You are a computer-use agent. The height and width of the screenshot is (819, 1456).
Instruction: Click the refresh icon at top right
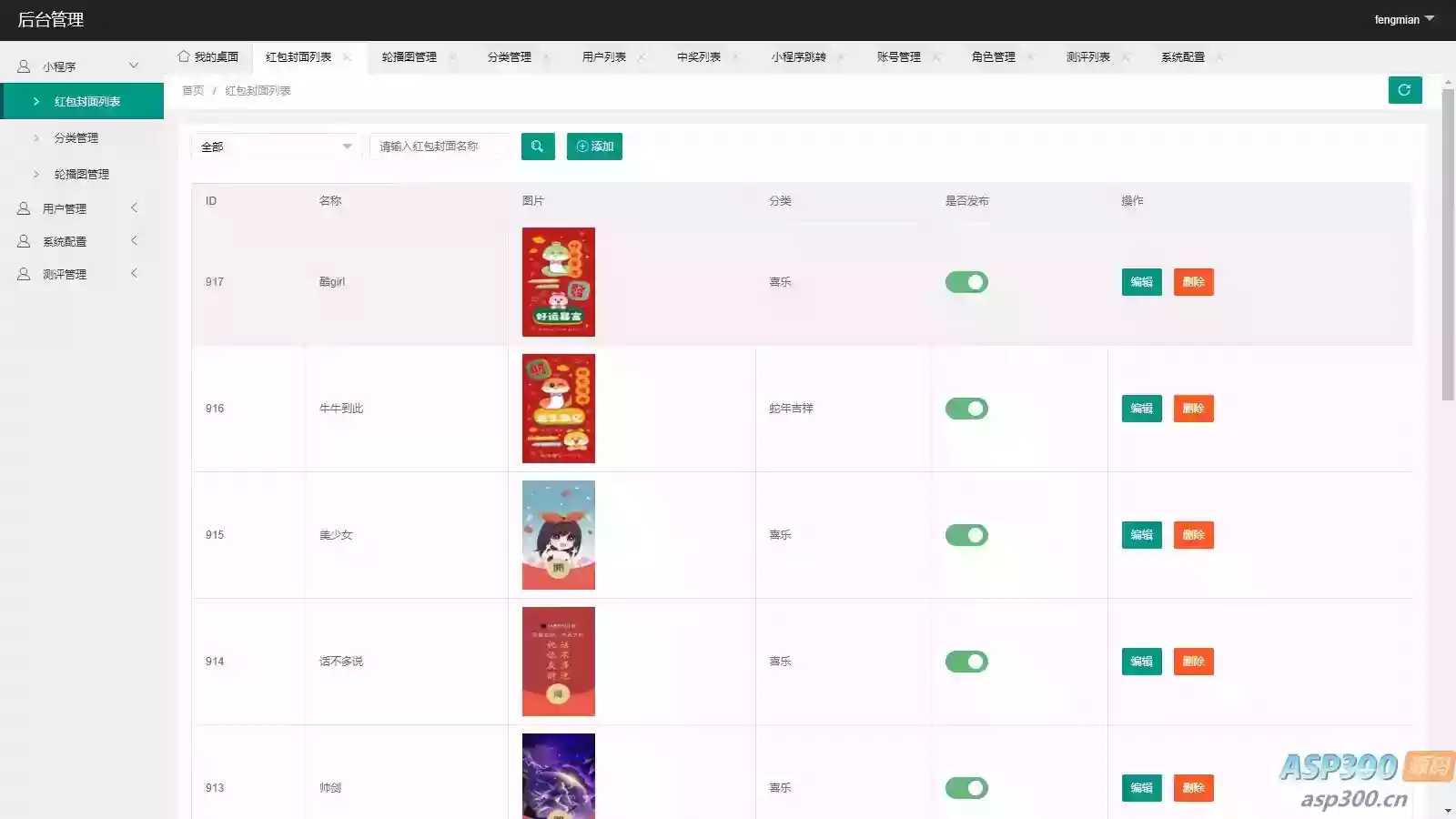tap(1404, 90)
